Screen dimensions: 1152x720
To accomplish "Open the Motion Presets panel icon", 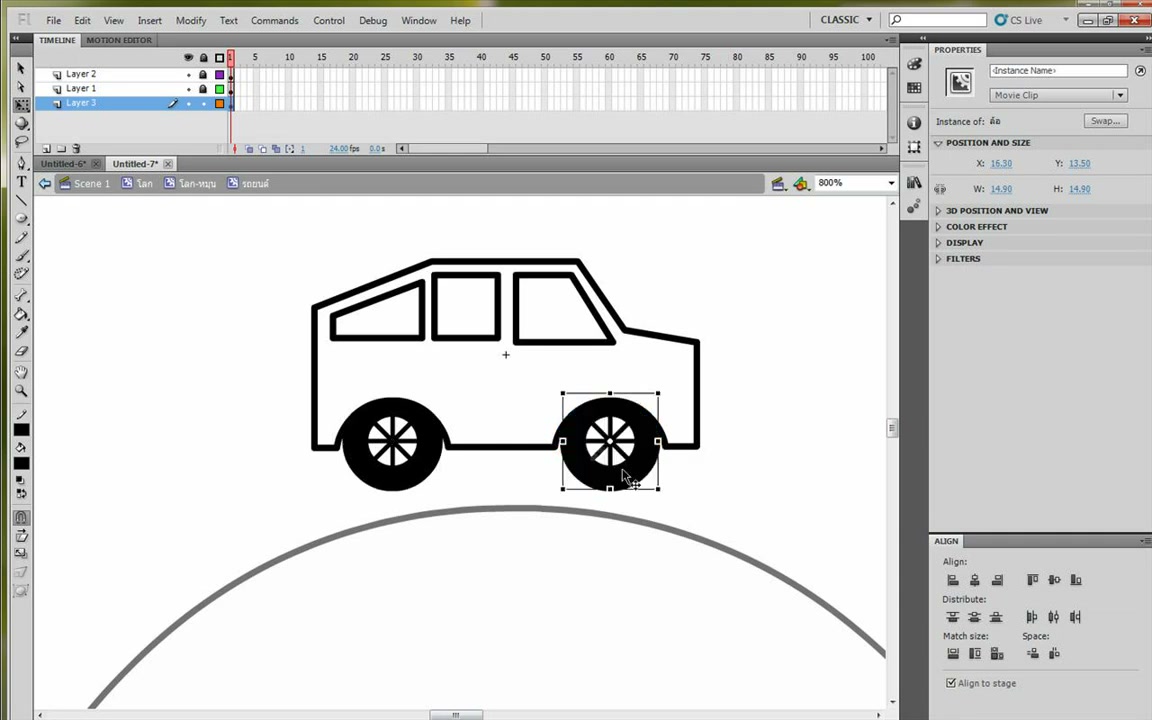I will (x=914, y=206).
